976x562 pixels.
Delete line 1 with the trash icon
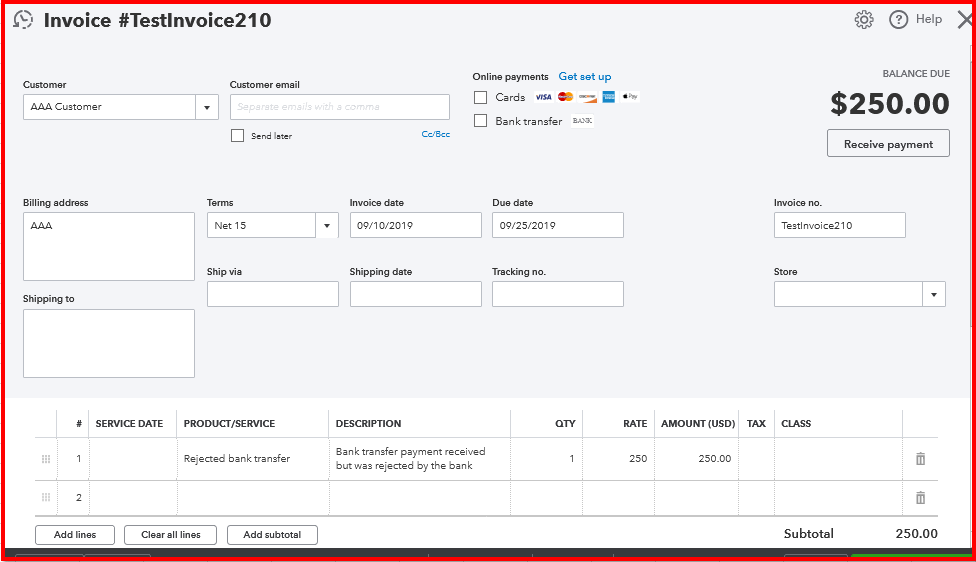click(920, 459)
